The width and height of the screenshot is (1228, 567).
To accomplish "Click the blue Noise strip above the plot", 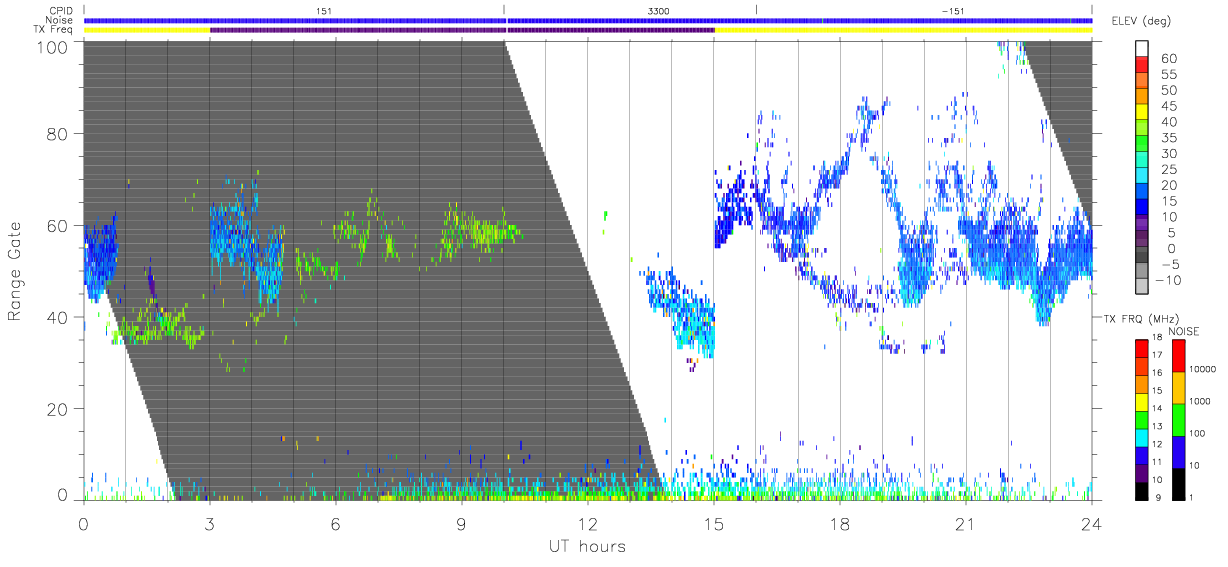I will pos(588,20).
